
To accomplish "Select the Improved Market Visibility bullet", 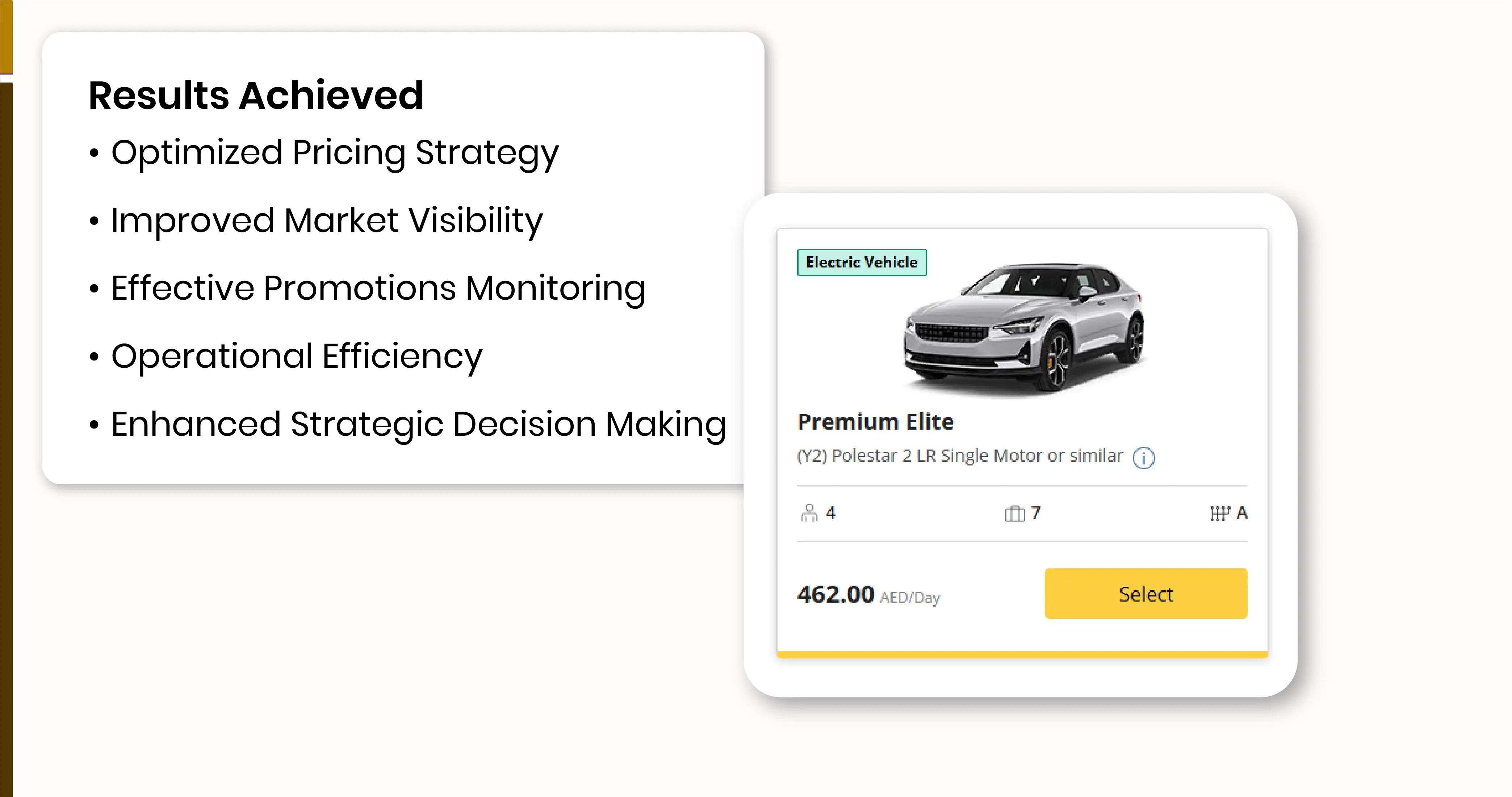I will (326, 220).
